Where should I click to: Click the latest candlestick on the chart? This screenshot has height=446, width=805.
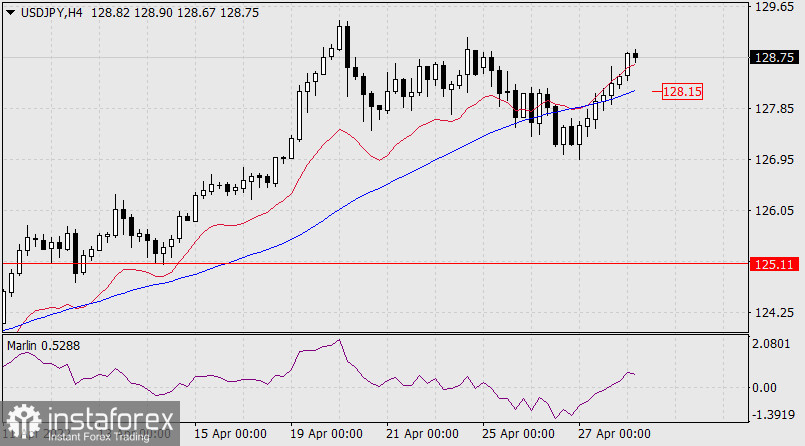[x=636, y=56]
